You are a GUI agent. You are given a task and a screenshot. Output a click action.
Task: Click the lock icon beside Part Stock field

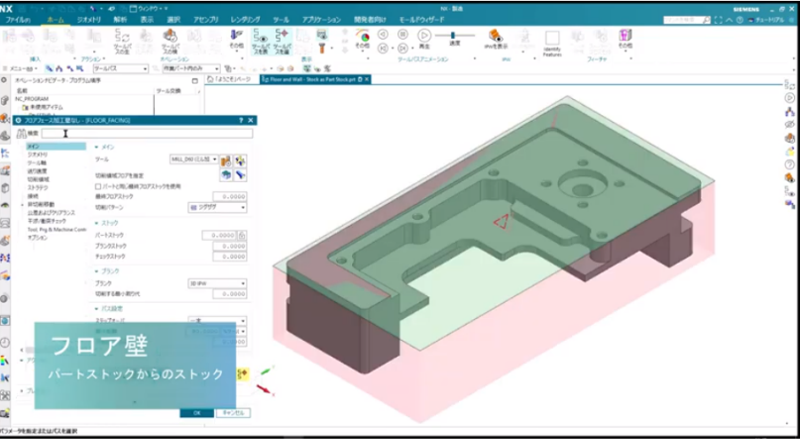pos(242,235)
